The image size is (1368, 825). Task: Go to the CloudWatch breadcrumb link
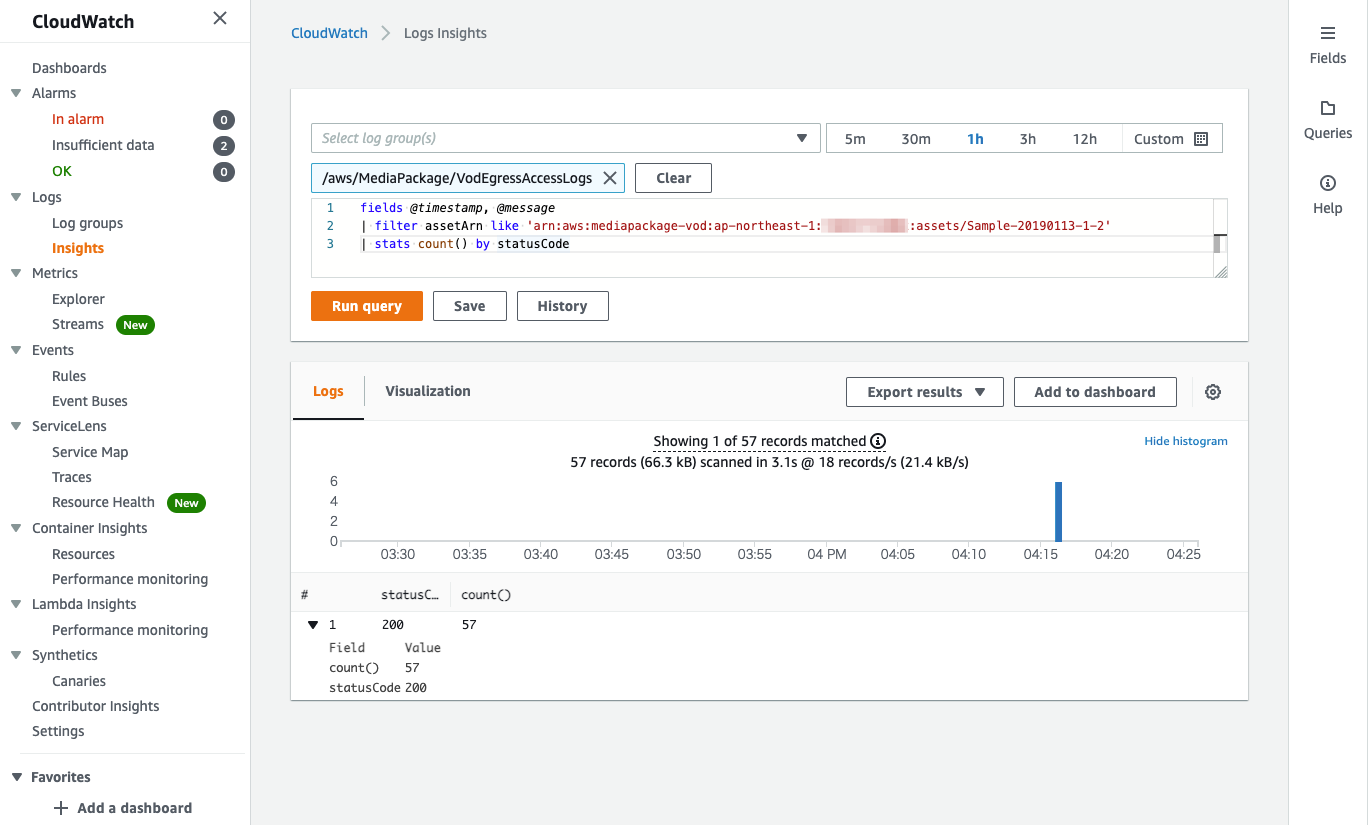[x=330, y=33]
